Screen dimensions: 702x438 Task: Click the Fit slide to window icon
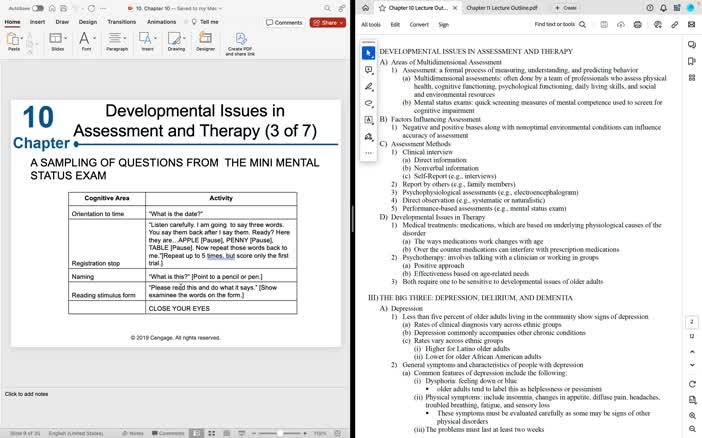[x=338, y=433]
